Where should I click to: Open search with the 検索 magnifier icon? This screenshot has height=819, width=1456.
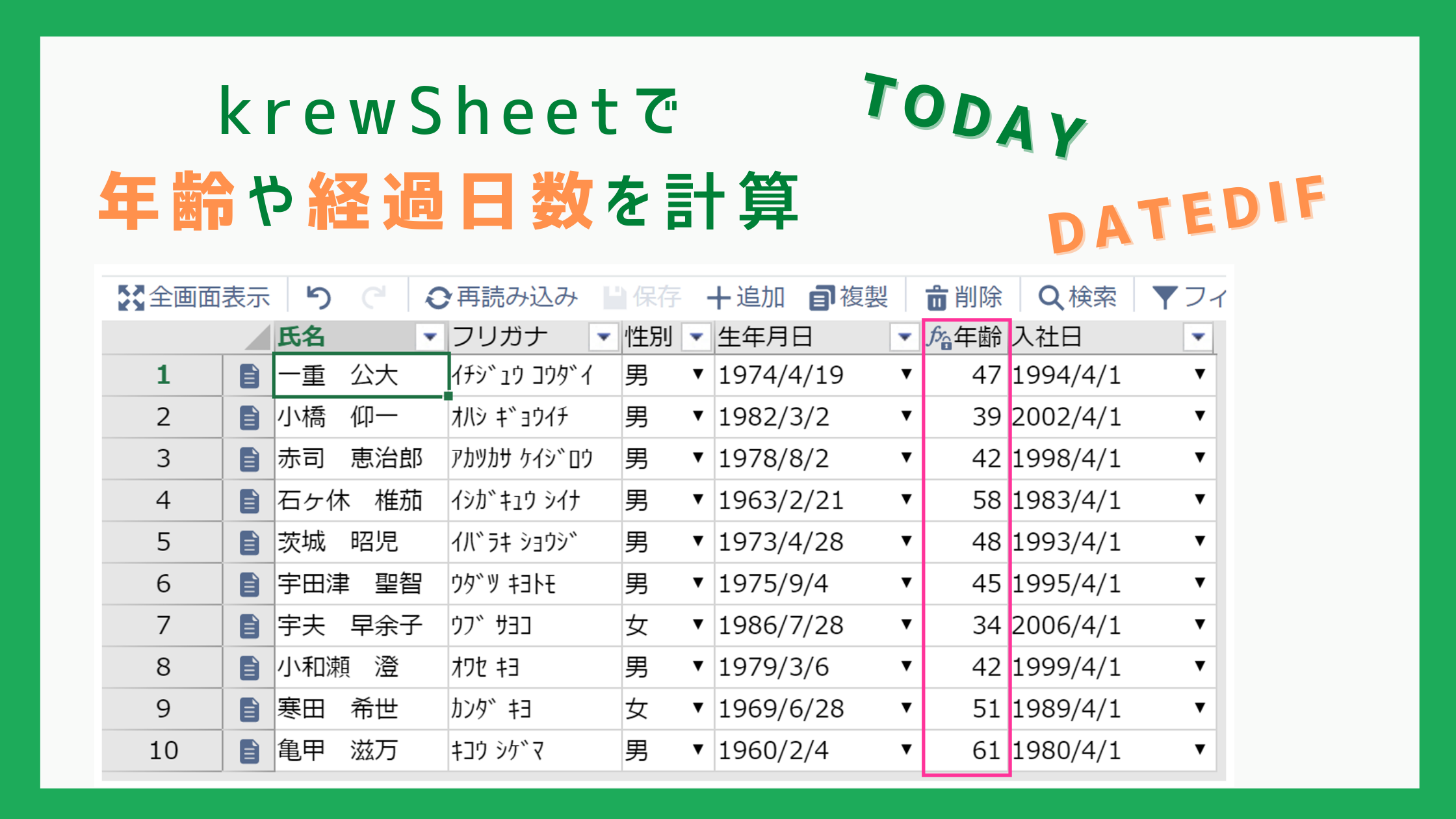(x=1051, y=297)
